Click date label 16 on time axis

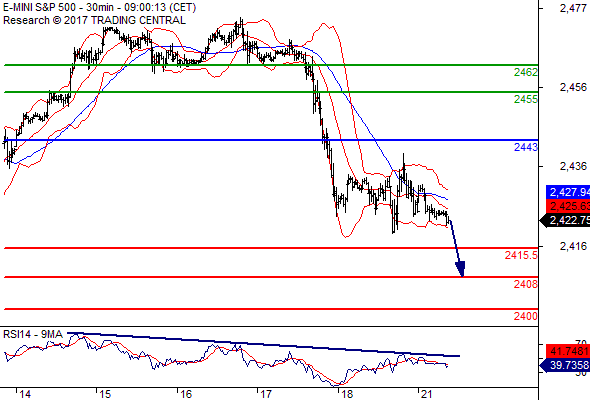[186, 394]
